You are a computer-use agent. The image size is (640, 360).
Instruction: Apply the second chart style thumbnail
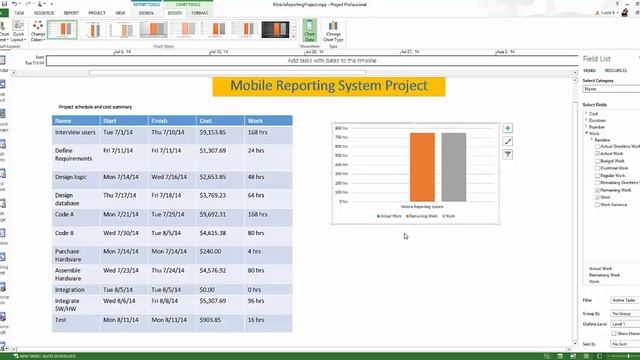(x=94, y=30)
